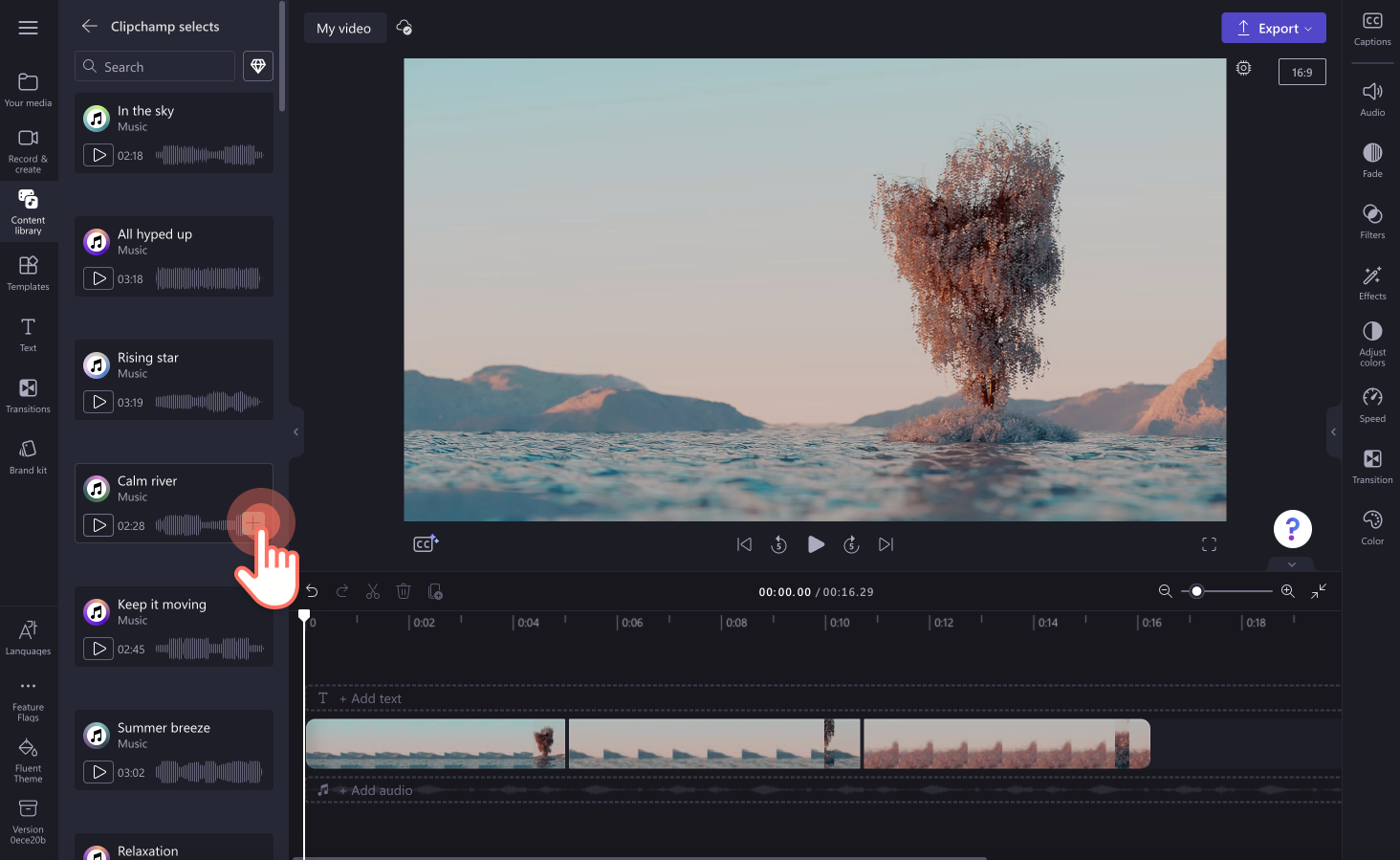The width and height of the screenshot is (1400, 860).
Task: Redo last action
Action: tap(342, 591)
